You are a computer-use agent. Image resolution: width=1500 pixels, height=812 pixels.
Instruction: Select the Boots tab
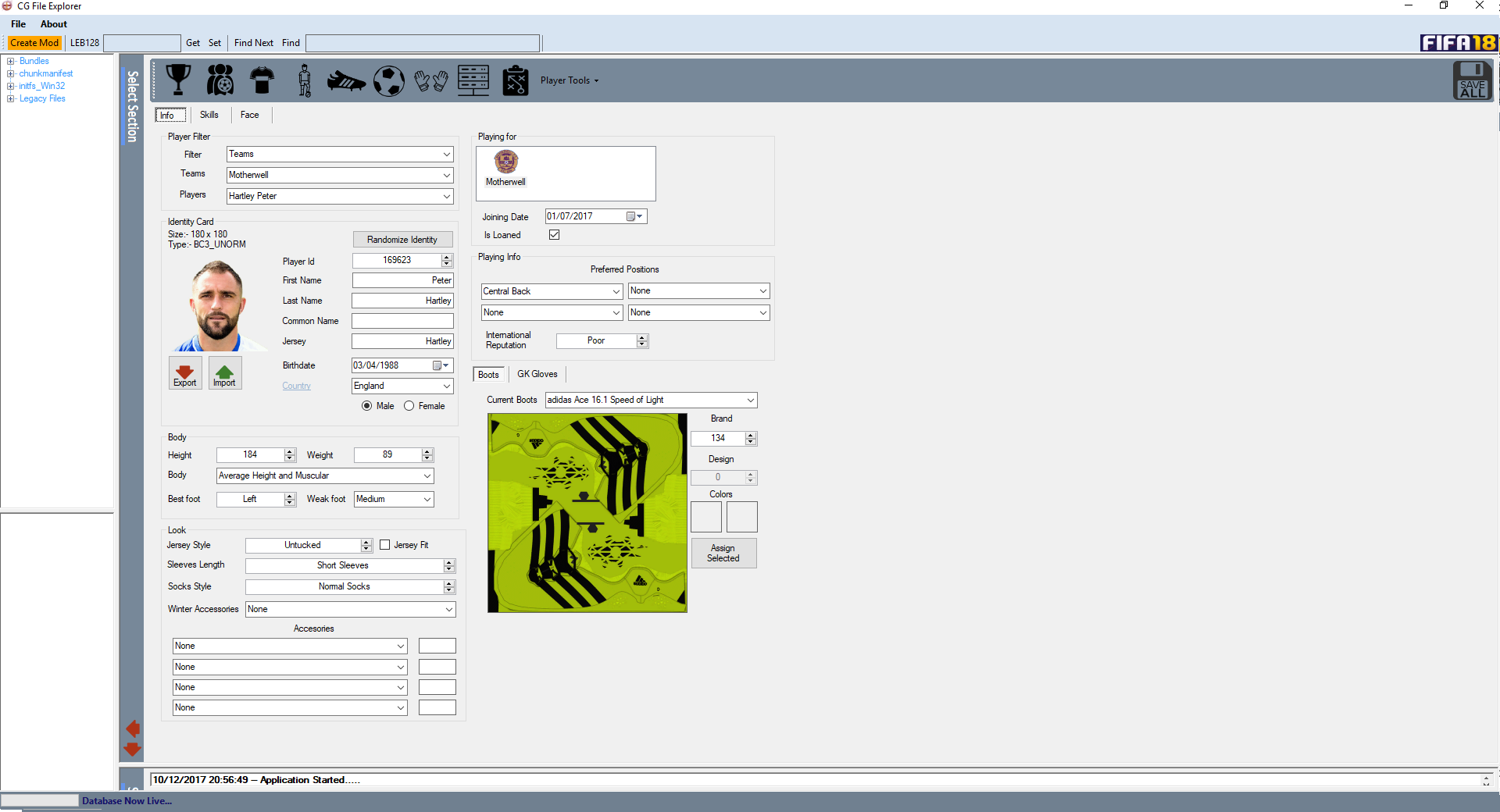(489, 375)
